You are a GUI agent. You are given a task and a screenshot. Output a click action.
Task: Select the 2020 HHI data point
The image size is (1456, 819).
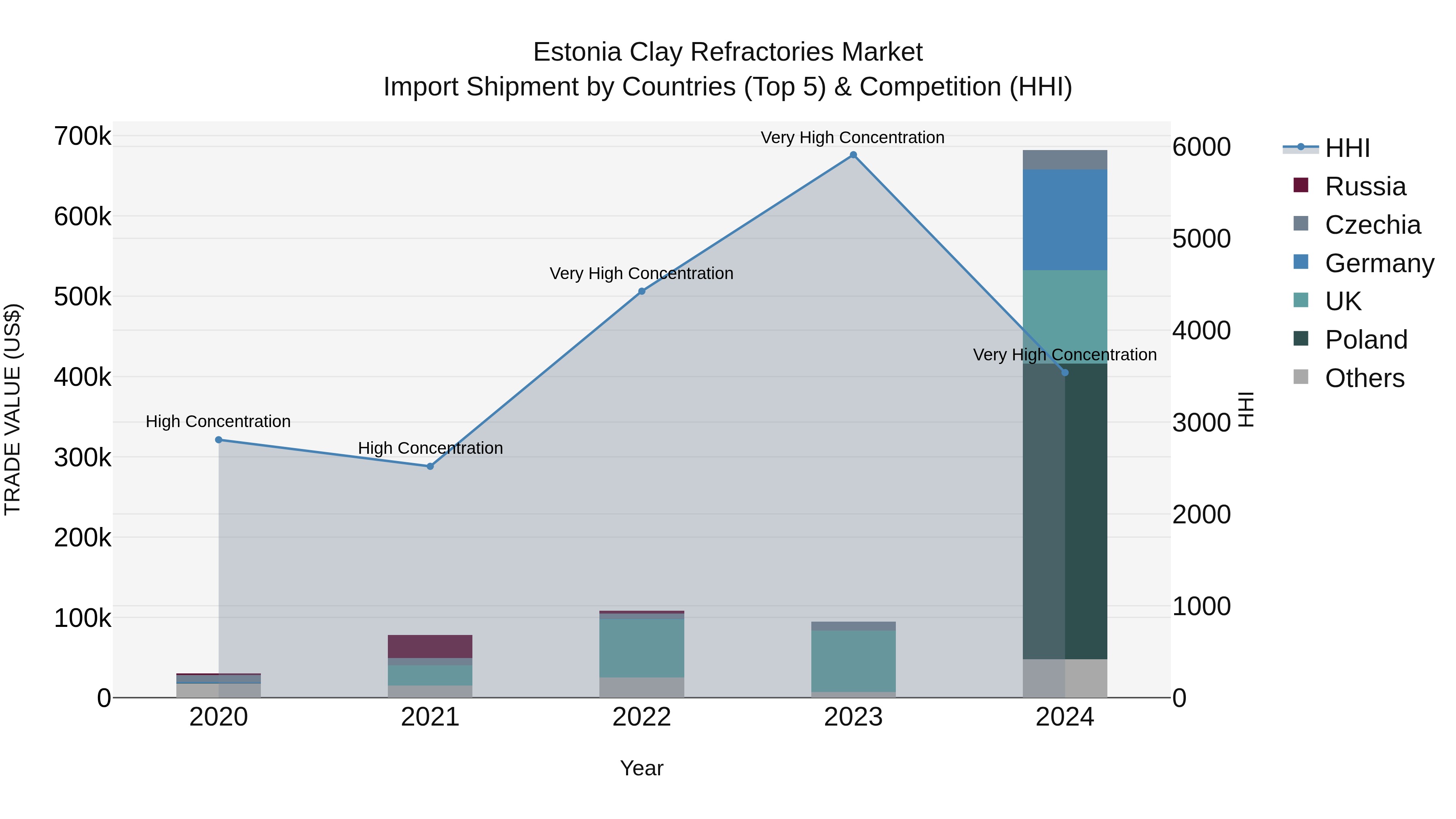tap(219, 440)
